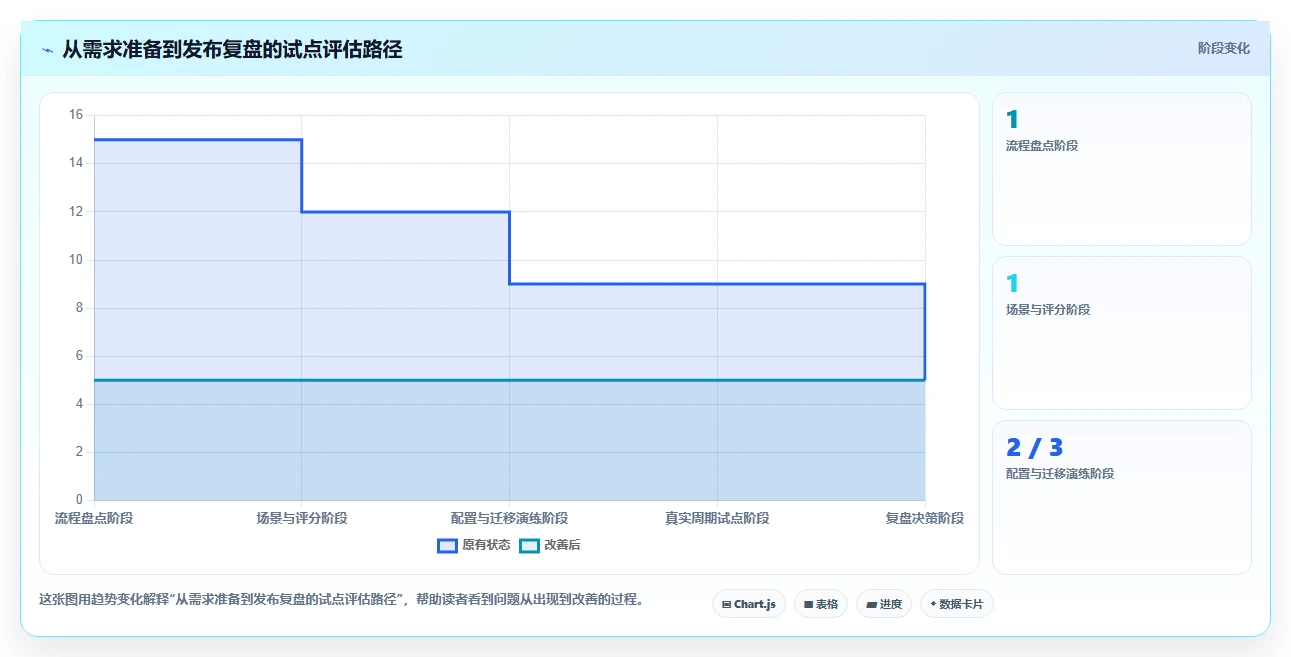Toggle the 改善后 legend swatch
Viewport: 1291px width, 657px height.
pos(529,545)
